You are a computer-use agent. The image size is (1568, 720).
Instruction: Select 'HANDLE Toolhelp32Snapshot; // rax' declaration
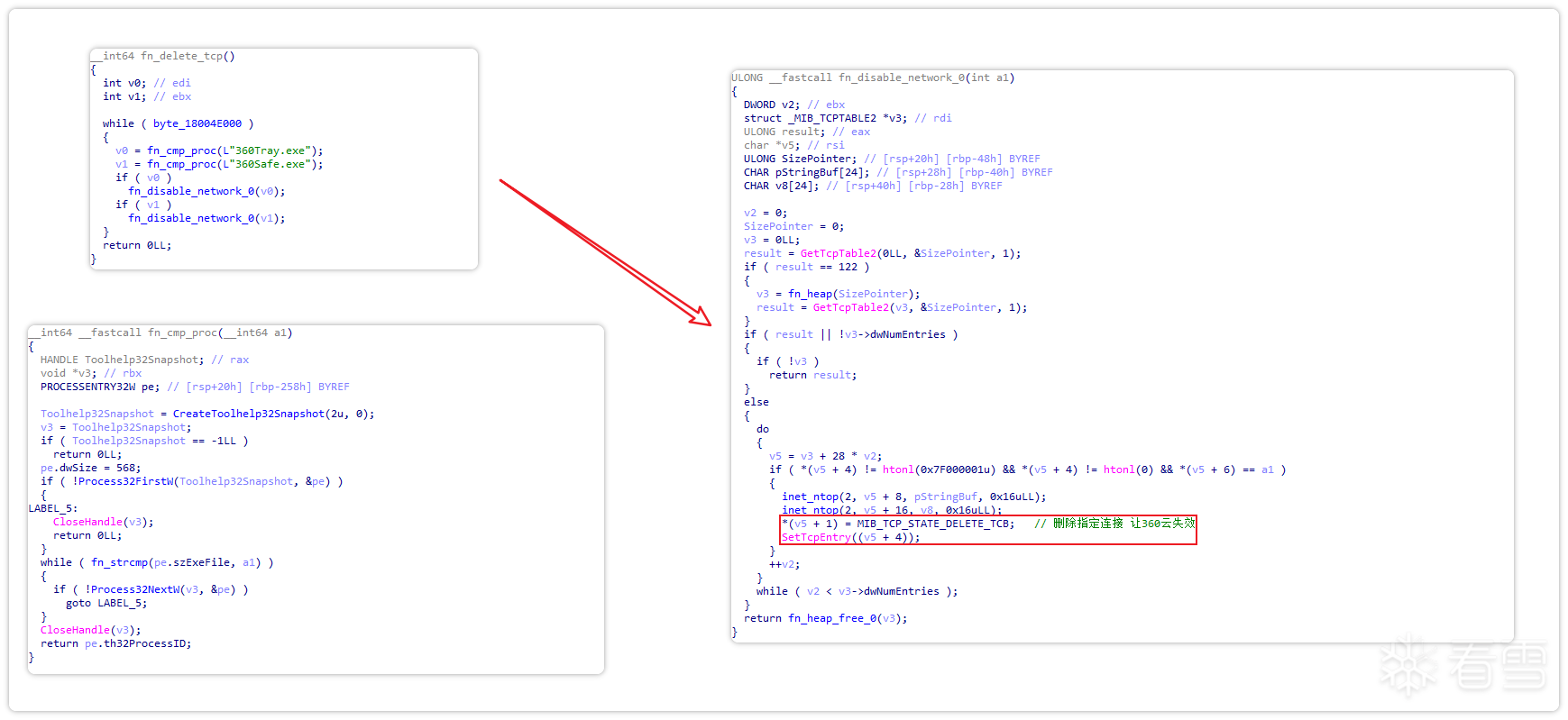click(144, 360)
